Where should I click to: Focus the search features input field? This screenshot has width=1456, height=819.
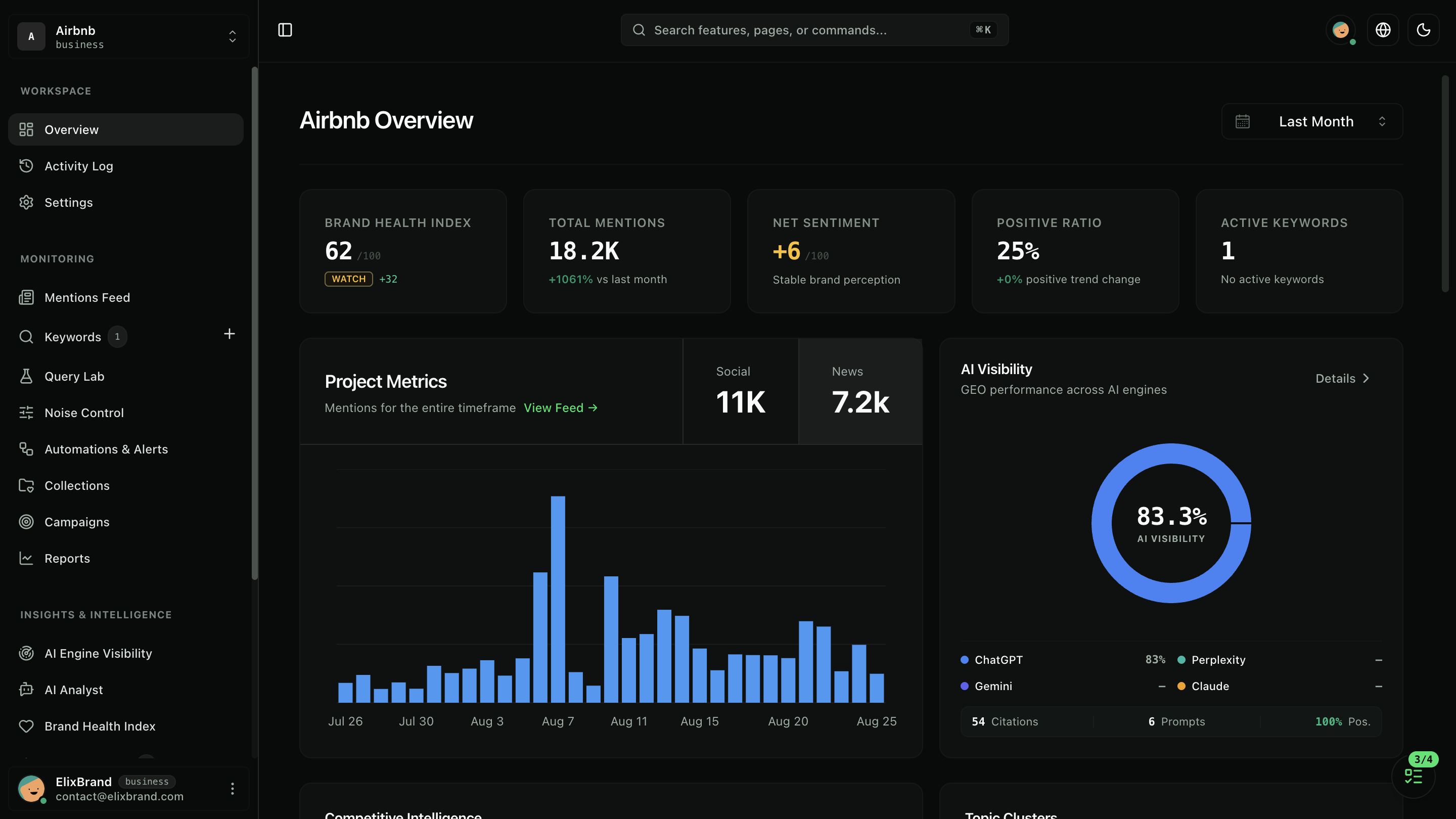click(814, 30)
